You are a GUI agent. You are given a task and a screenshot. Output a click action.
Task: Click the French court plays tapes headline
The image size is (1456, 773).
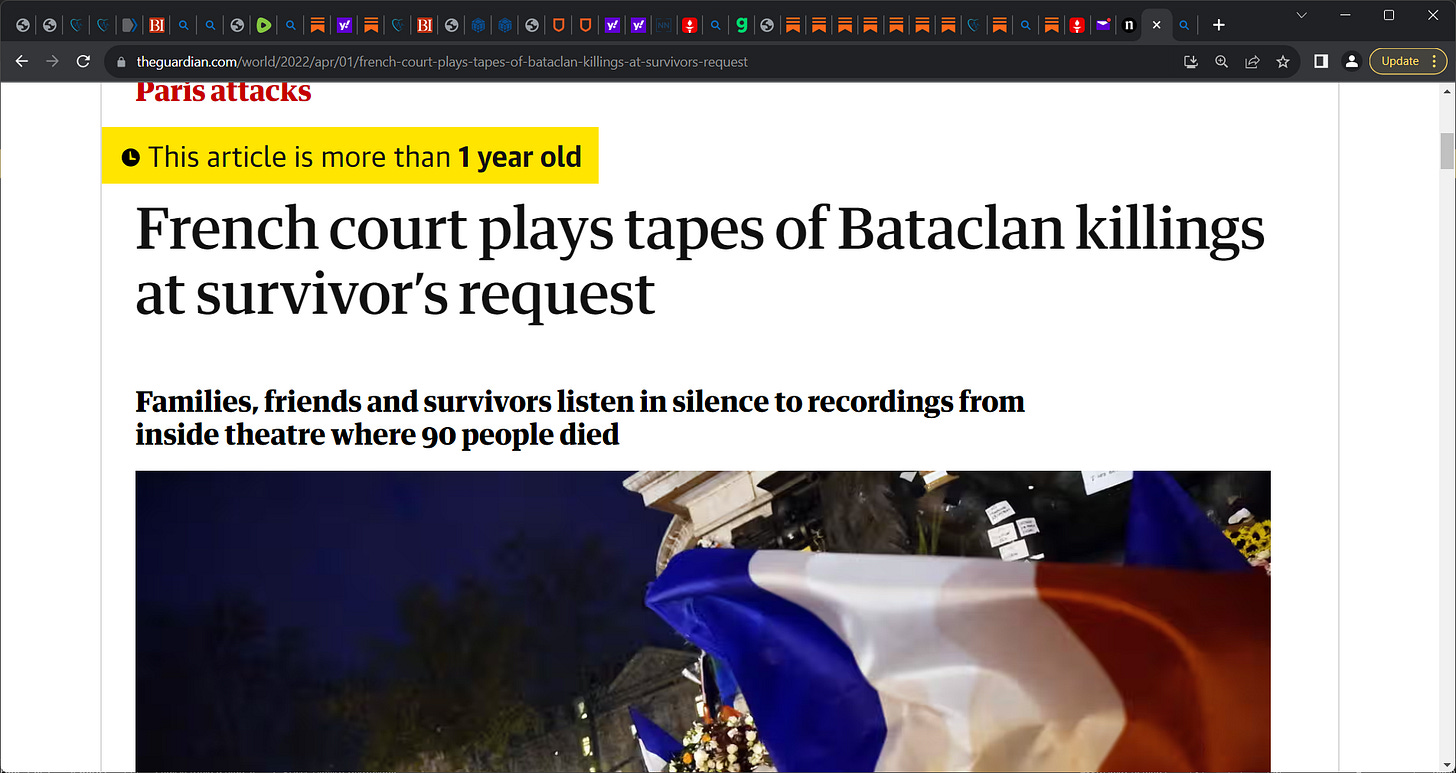pos(700,260)
